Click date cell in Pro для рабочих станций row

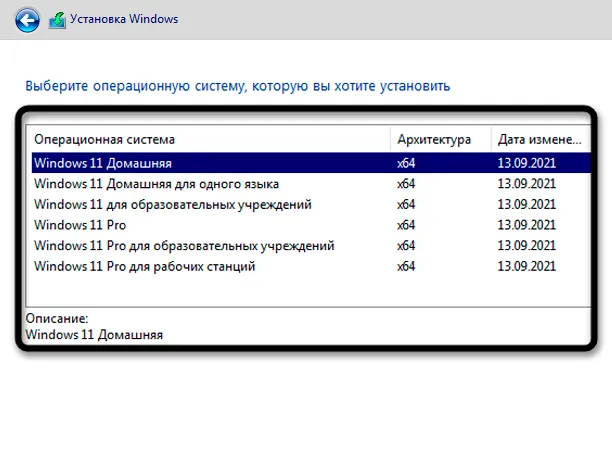click(x=527, y=266)
